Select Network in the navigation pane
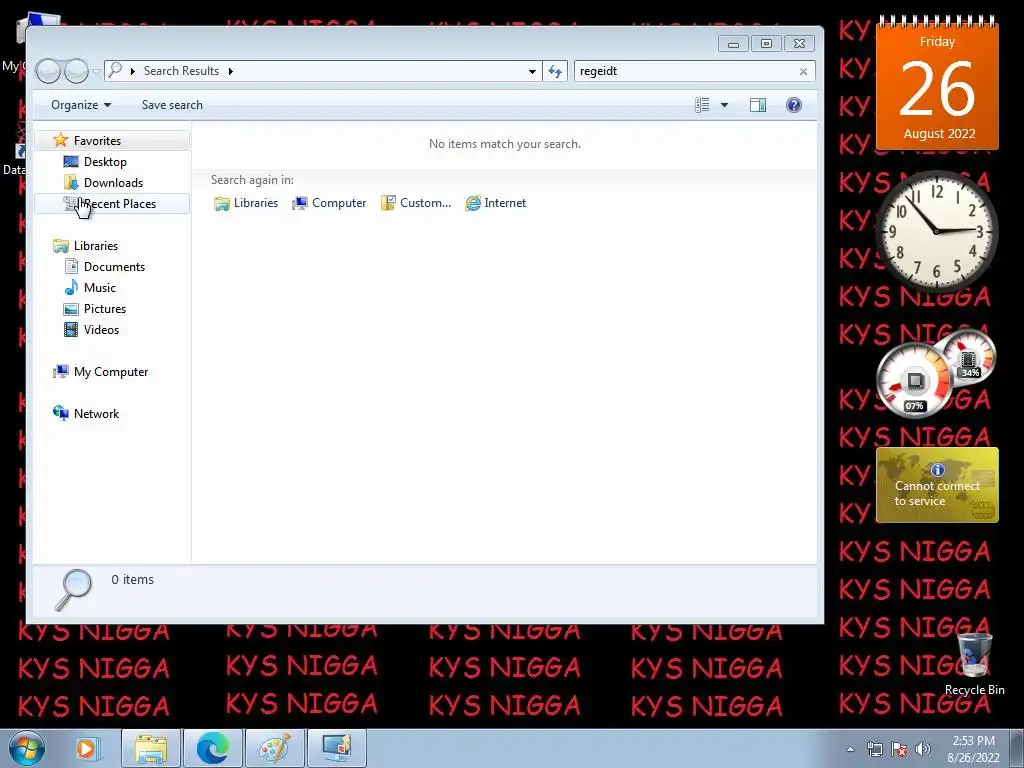Screen dimensions: 1024x768 pos(96,413)
